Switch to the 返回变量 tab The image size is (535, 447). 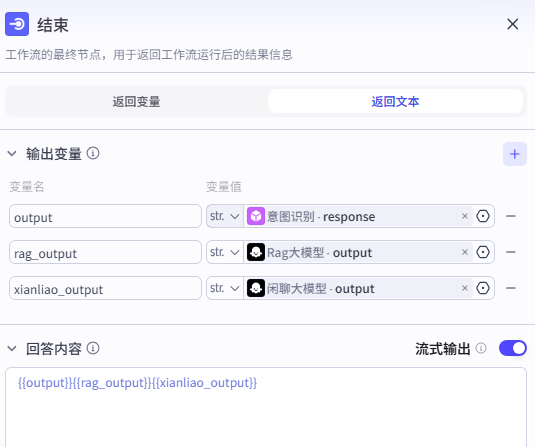coord(136,101)
